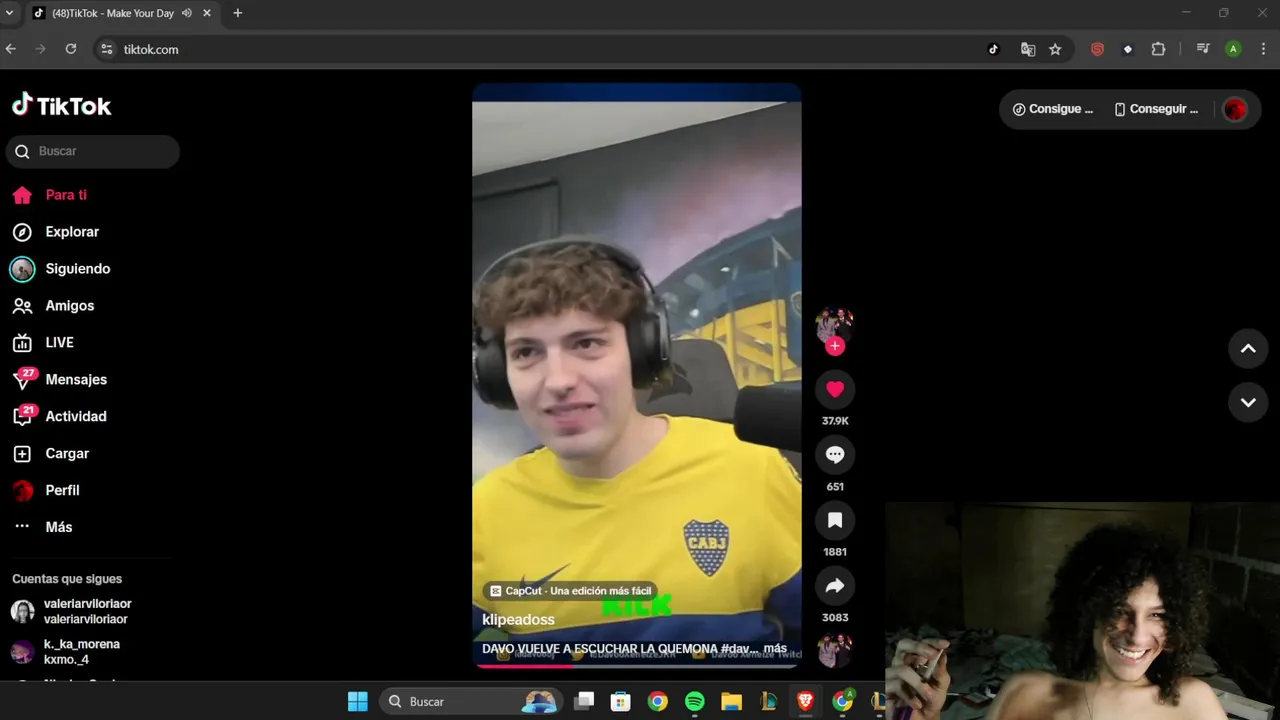Open creator avatar above the follow button
1280x720 pixels.
[x=835, y=324]
